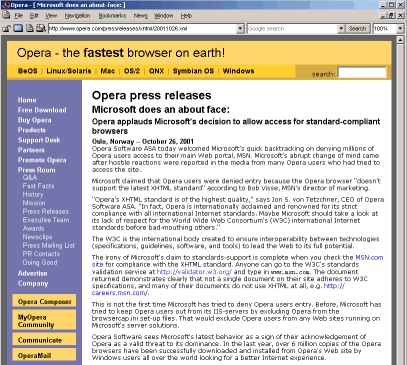Open the QNX platform link
The width and height of the screenshot is (407, 365).
[156, 71]
